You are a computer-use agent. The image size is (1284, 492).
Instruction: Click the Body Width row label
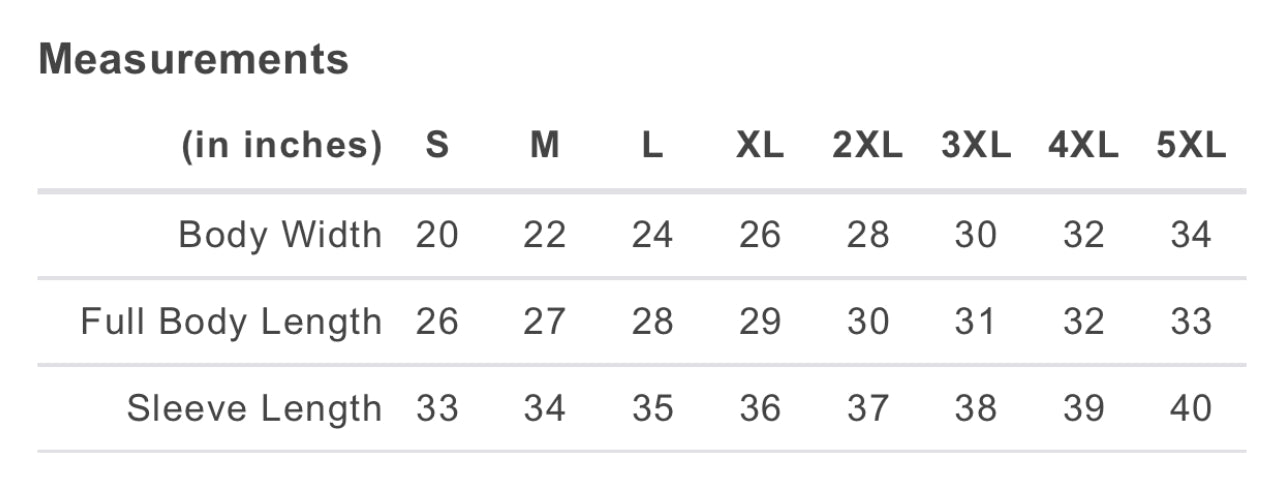(x=280, y=235)
